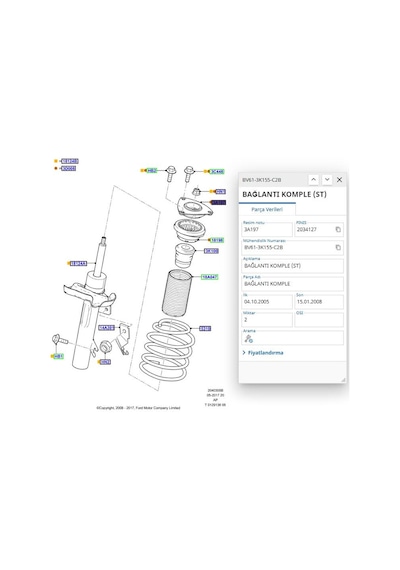This screenshot has height=570, width=400.
Task: Click the top mount plate drawing
Action: 195,208
